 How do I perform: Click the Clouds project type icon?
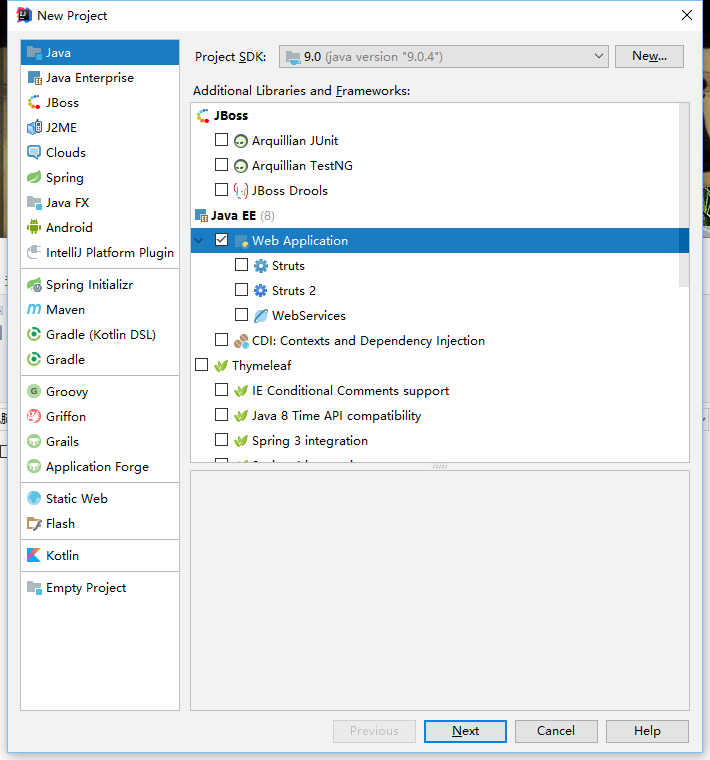coord(35,153)
